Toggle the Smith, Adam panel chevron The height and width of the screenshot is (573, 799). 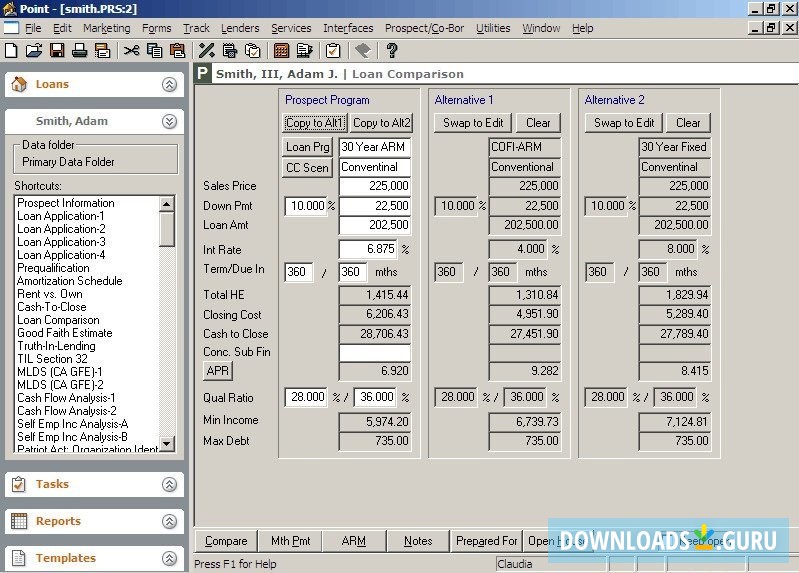coord(169,122)
